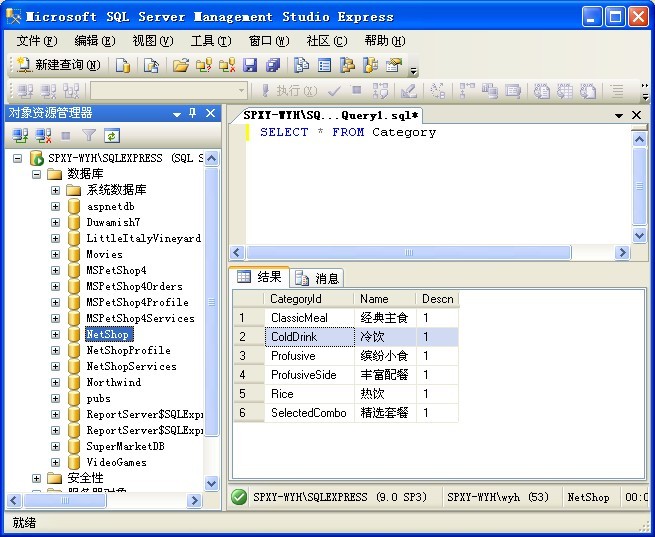Click the Save floppy disk icon

click(250, 65)
